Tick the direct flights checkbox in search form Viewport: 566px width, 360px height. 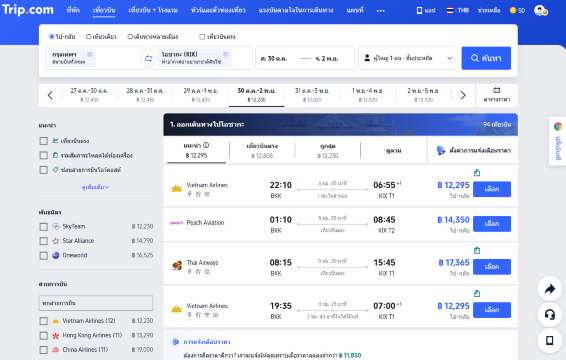click(202, 36)
